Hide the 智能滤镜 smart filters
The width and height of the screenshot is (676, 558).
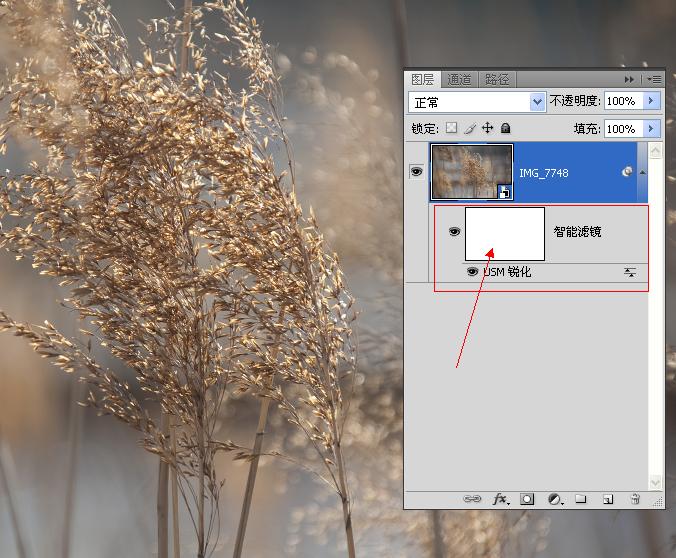pos(454,232)
